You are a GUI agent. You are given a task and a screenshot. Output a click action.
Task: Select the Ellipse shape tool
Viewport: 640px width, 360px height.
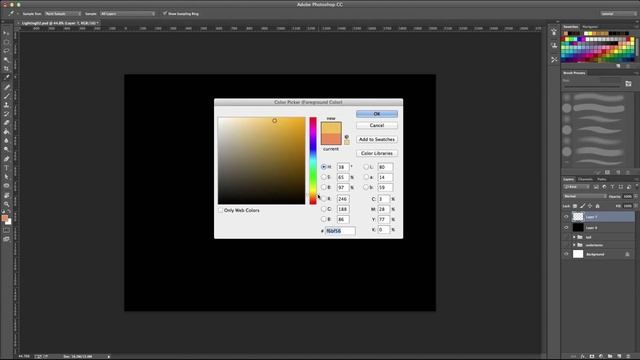coord(6,186)
